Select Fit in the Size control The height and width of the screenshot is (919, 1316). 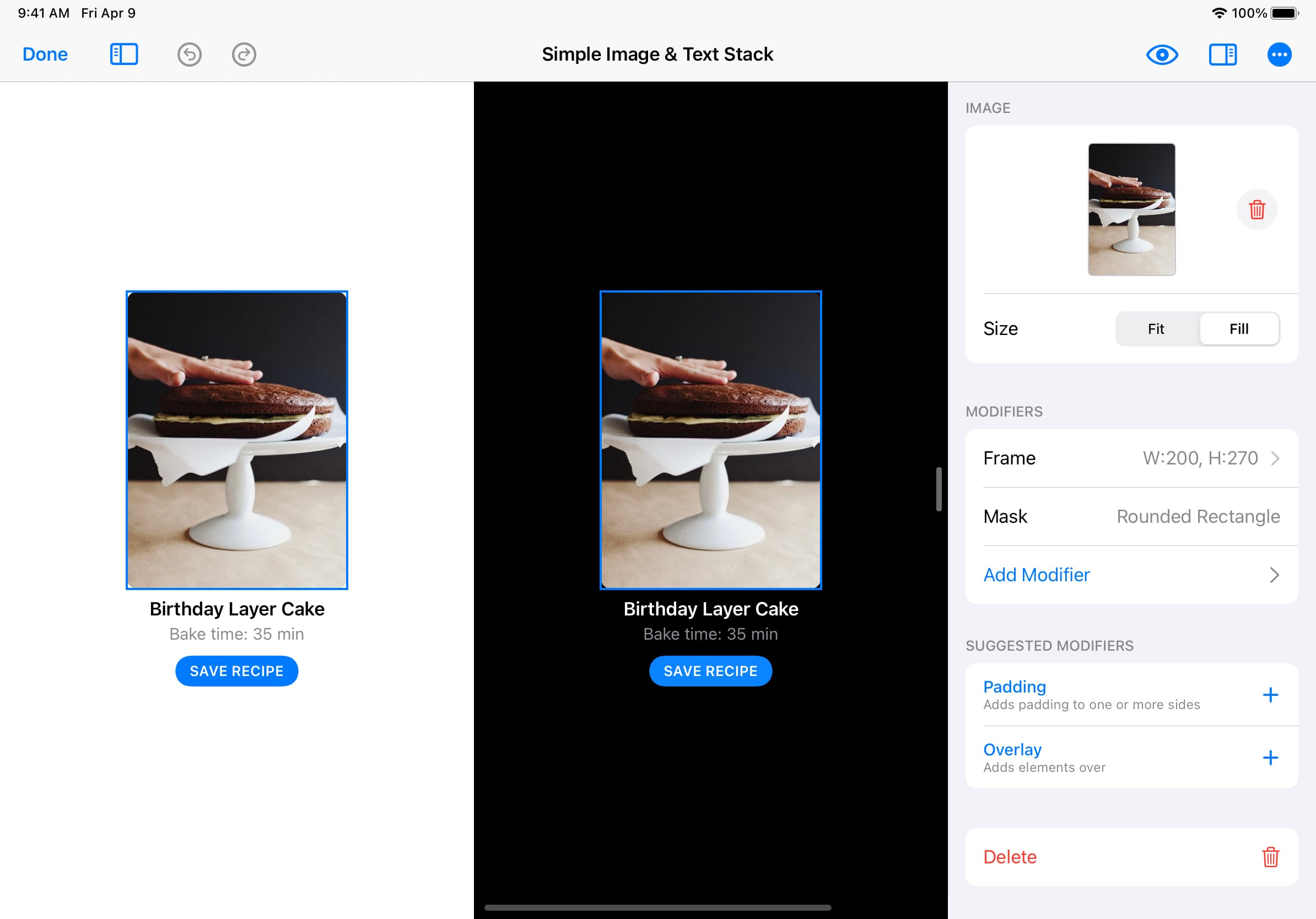[1156, 329]
